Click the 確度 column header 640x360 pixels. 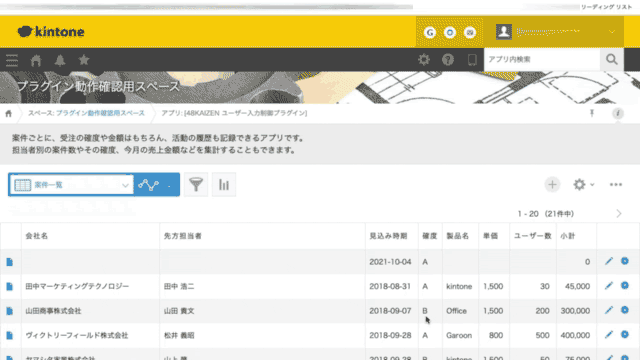coord(429,236)
